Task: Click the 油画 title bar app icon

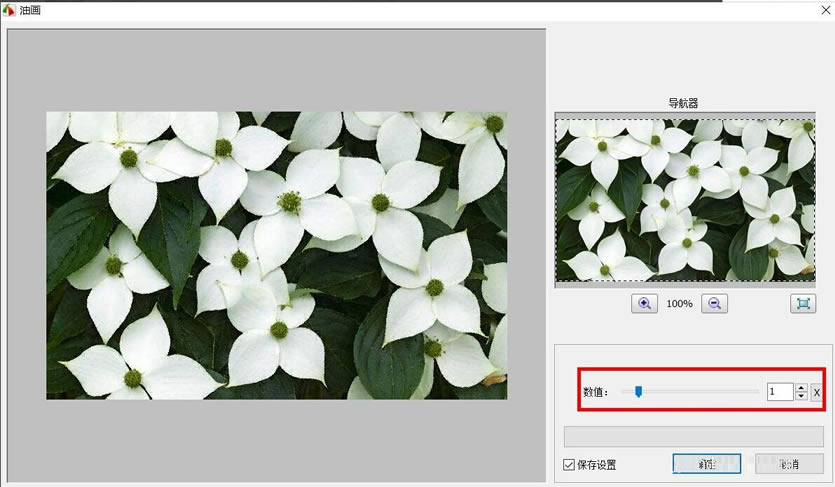Action: 9,10
